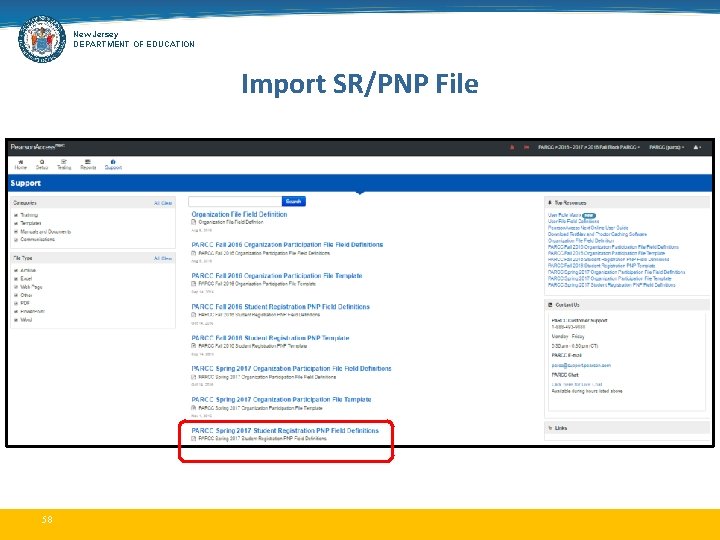Viewport: 720px width, 540px height.
Task: Click file icon under Spring 2017 Organization Participation Field Definitions
Action: tap(193, 377)
